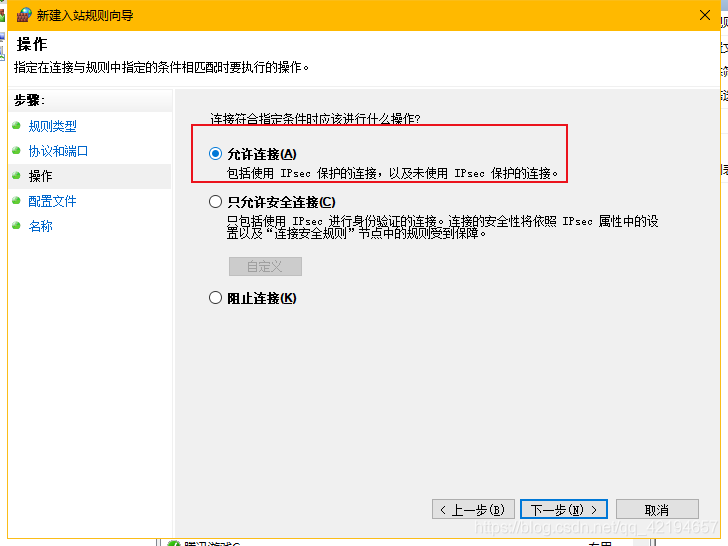This screenshot has height=546, width=728.
Task: Click the question text 连接符合指定条件时应该进行什么操作
Action: tap(315, 119)
